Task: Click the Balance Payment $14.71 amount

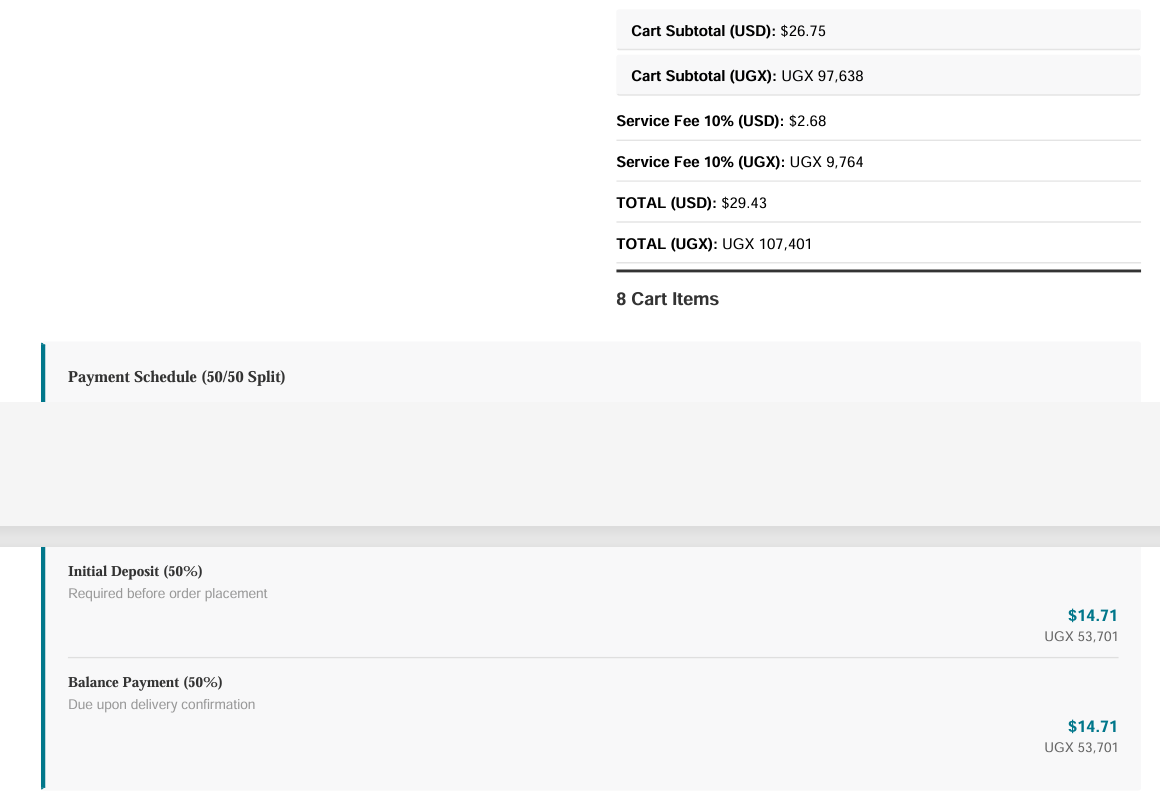Action: 1093,726
